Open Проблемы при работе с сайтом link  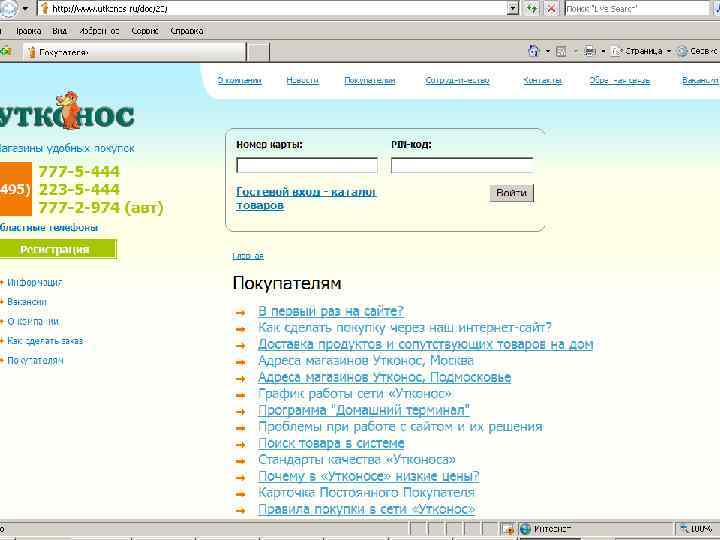click(400, 427)
